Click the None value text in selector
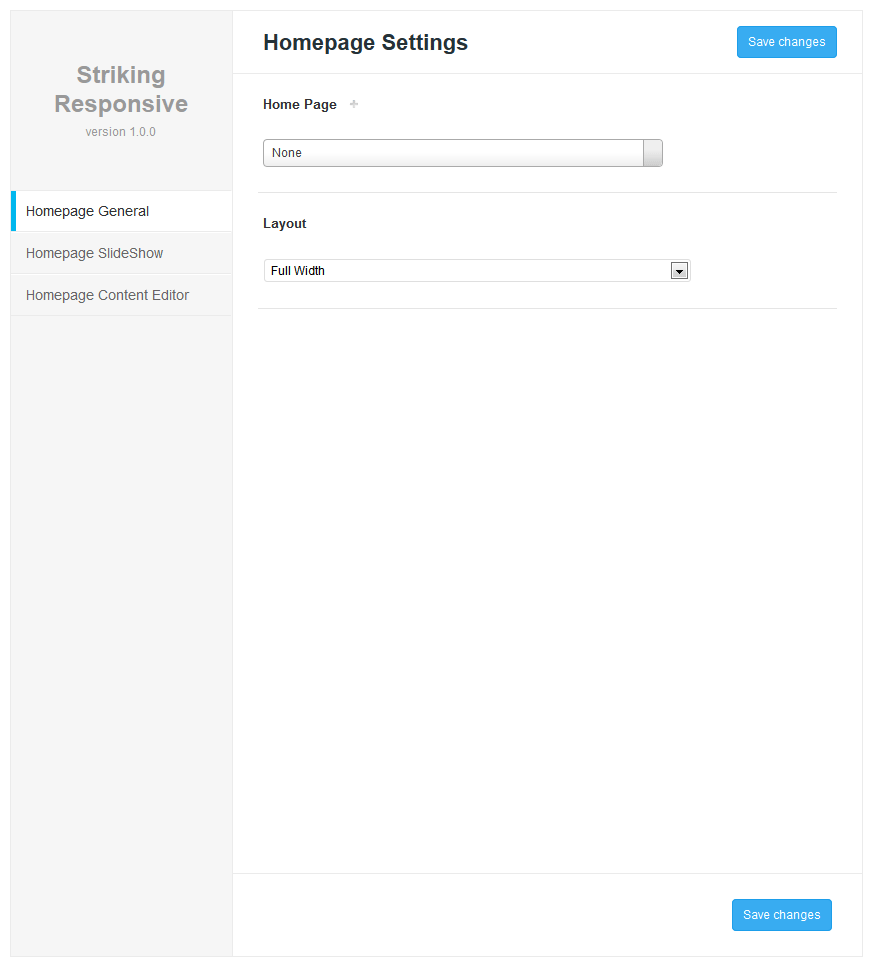Image resolution: width=873 pixels, height=967 pixels. [x=287, y=153]
